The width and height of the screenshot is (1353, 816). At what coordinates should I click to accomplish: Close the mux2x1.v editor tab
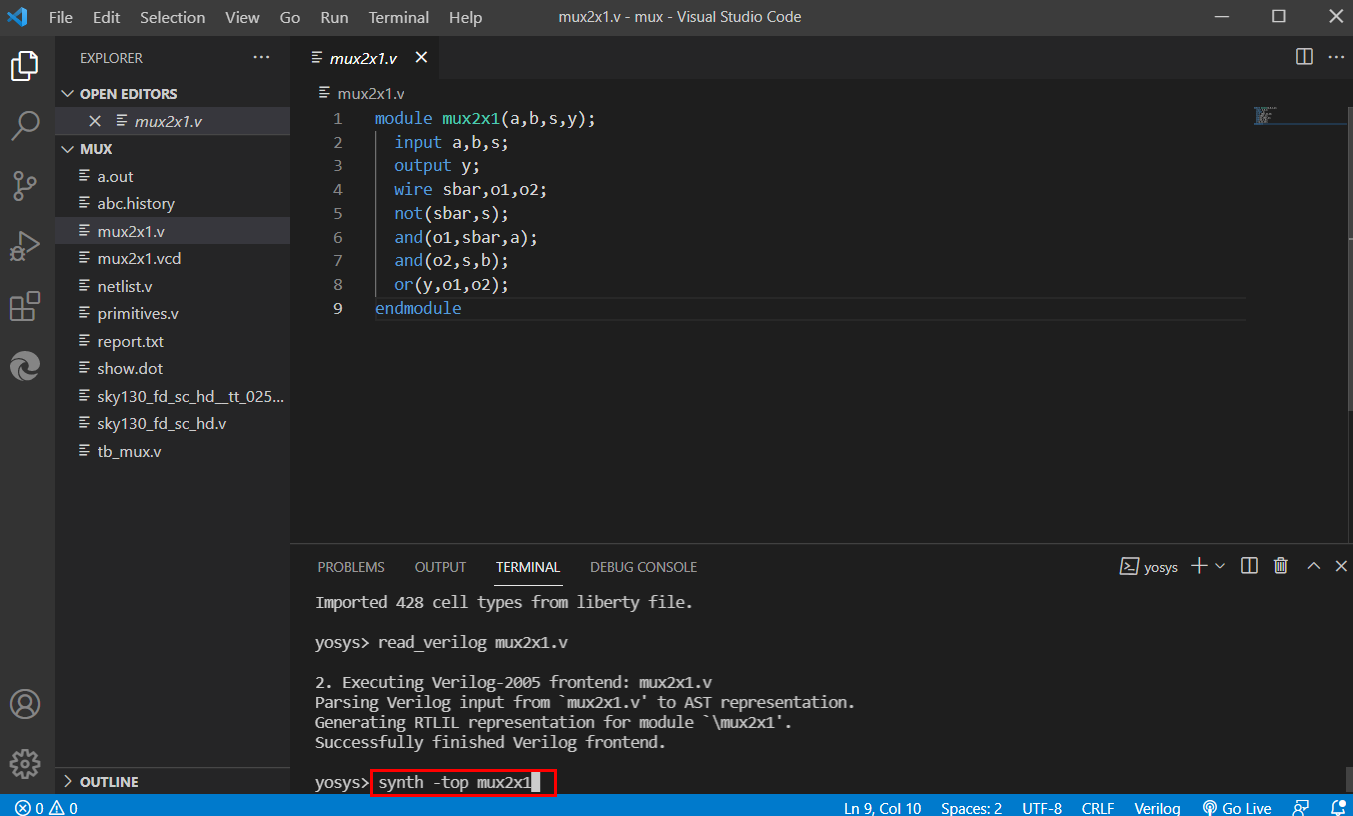pos(421,58)
